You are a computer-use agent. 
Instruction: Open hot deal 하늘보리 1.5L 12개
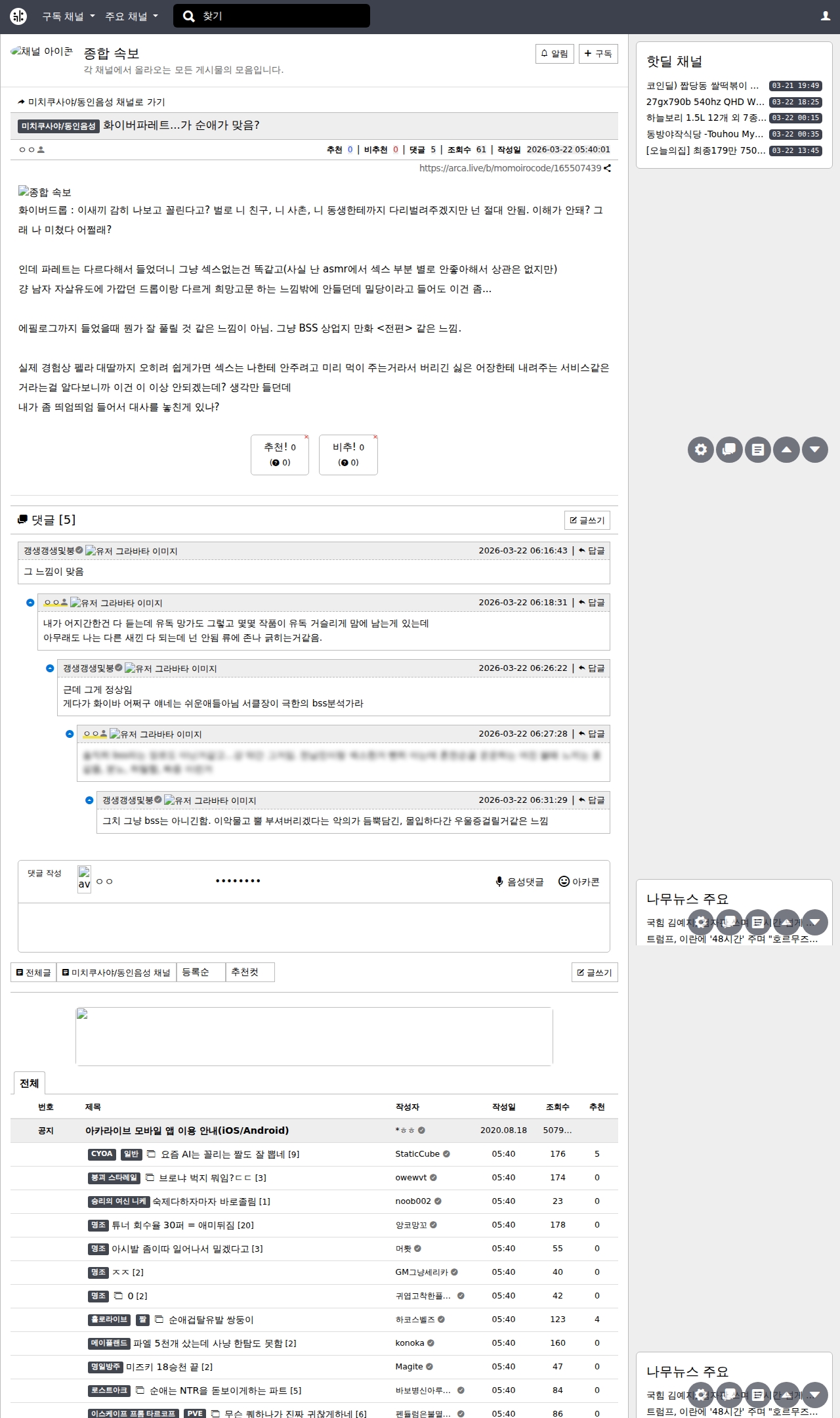pos(705,118)
